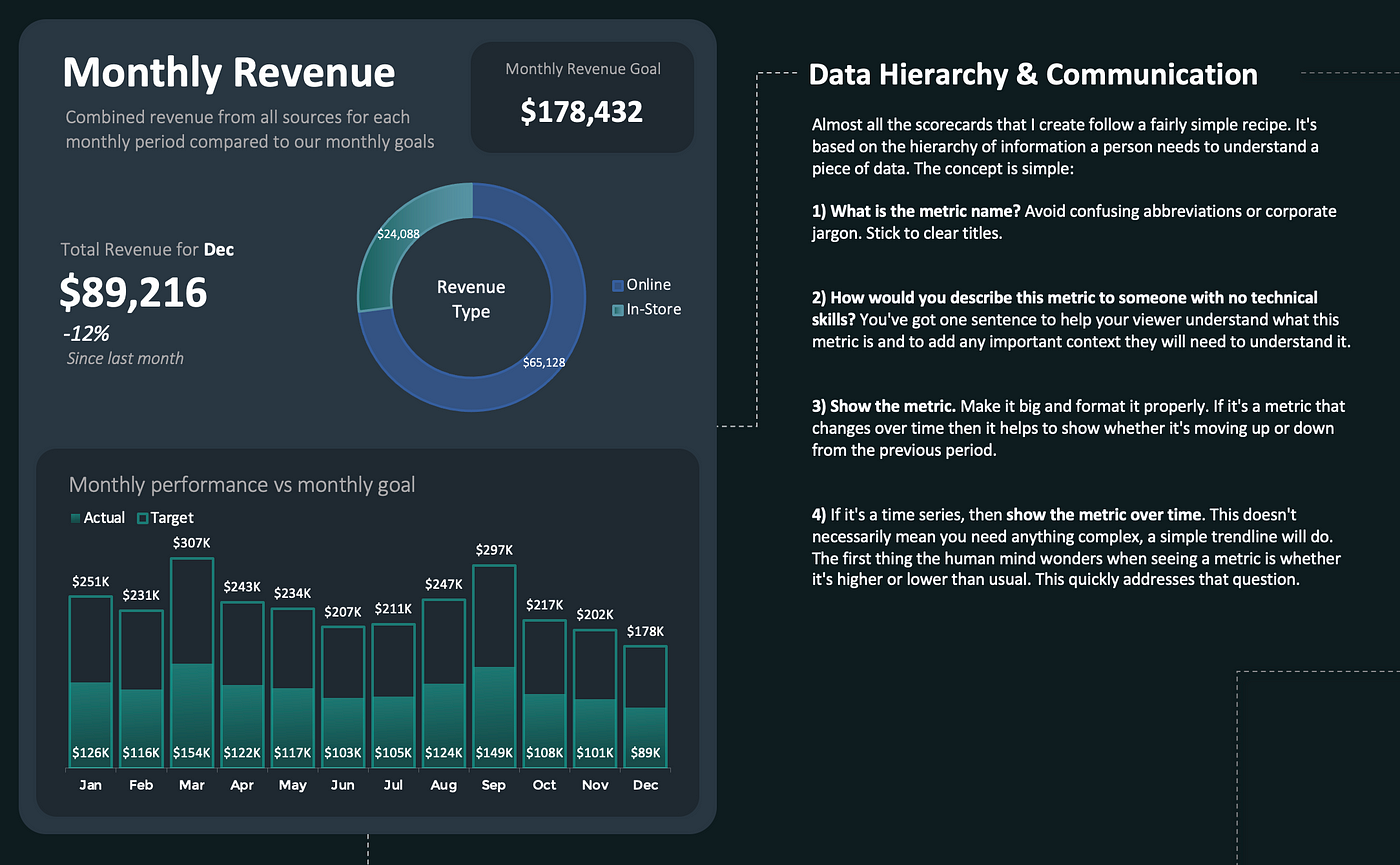The width and height of the screenshot is (1400, 865).
Task: Click the May axis label
Action: pos(292,785)
